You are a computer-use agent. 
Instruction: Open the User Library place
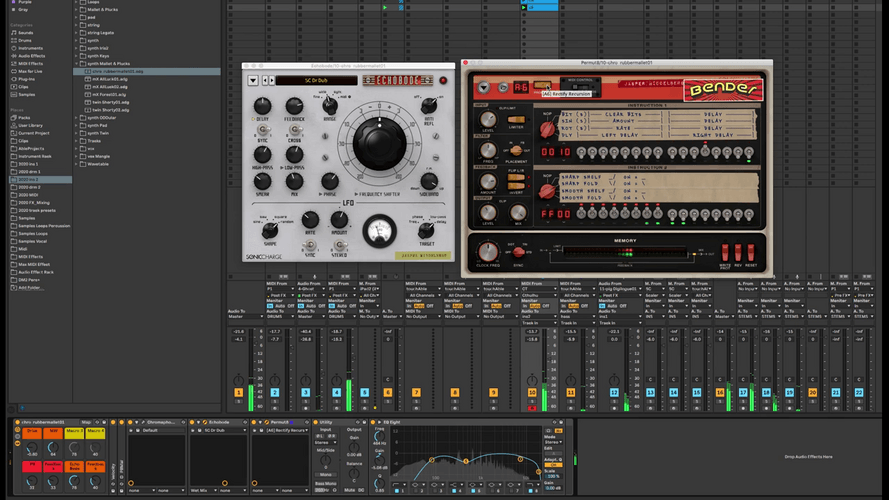[30, 125]
